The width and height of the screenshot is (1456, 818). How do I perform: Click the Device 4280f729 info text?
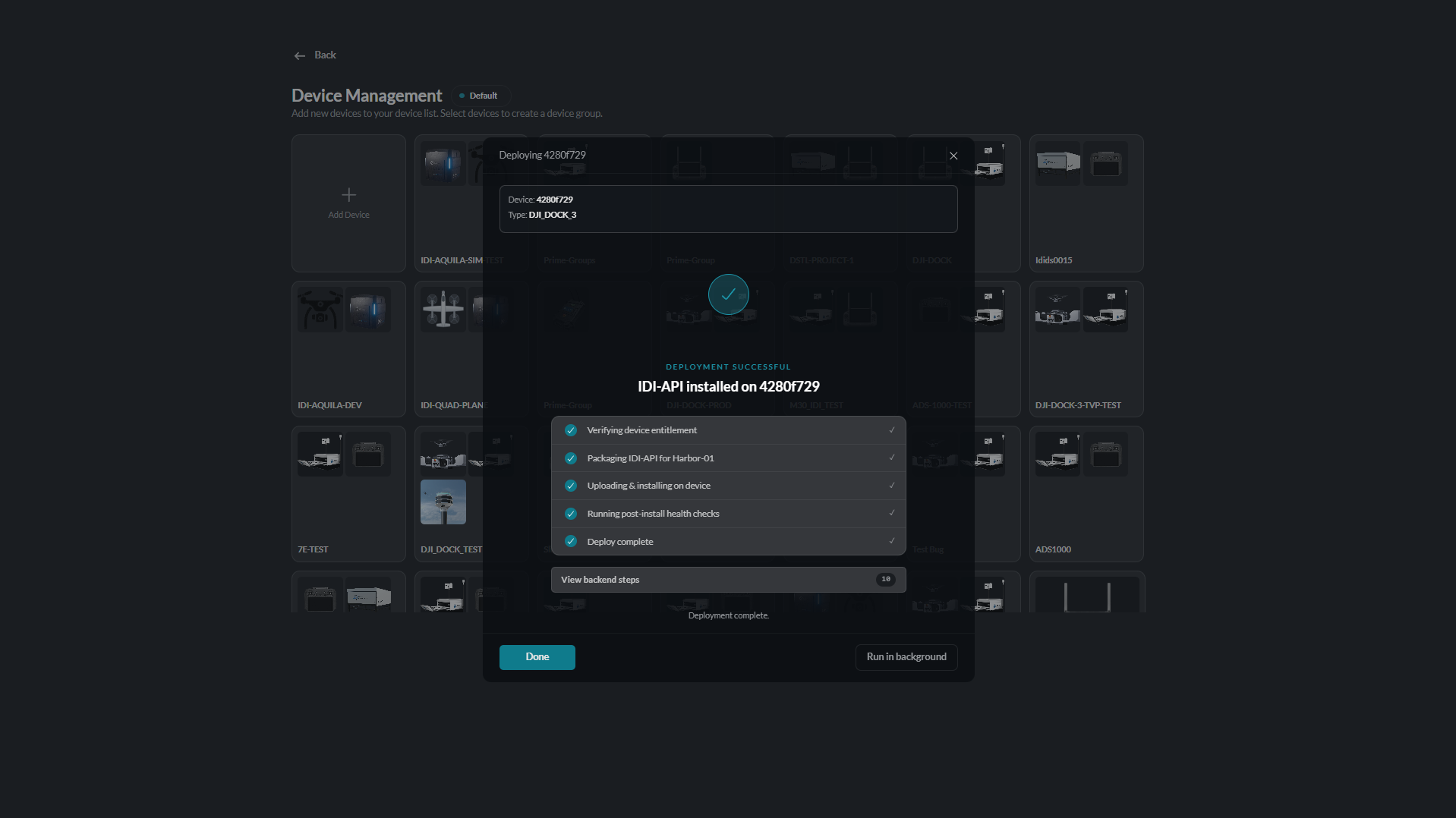pos(540,200)
